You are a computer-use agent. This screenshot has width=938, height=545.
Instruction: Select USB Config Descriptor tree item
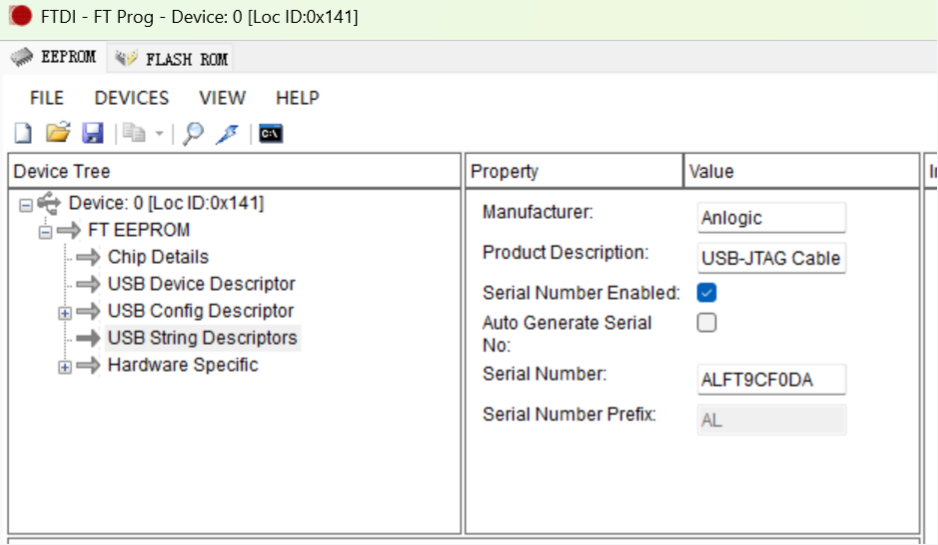[x=200, y=311]
